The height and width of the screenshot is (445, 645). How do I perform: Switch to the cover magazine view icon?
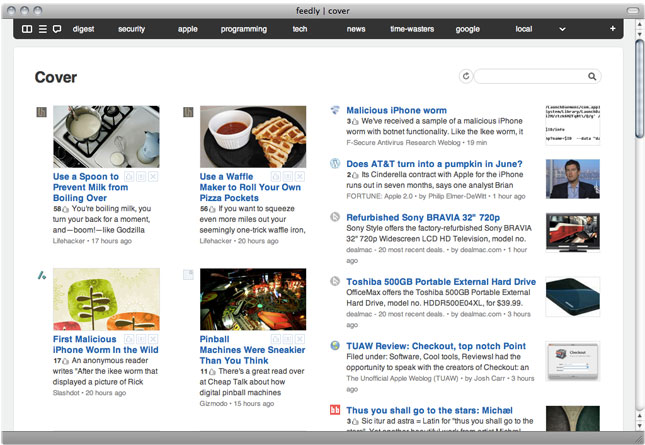coord(27,29)
